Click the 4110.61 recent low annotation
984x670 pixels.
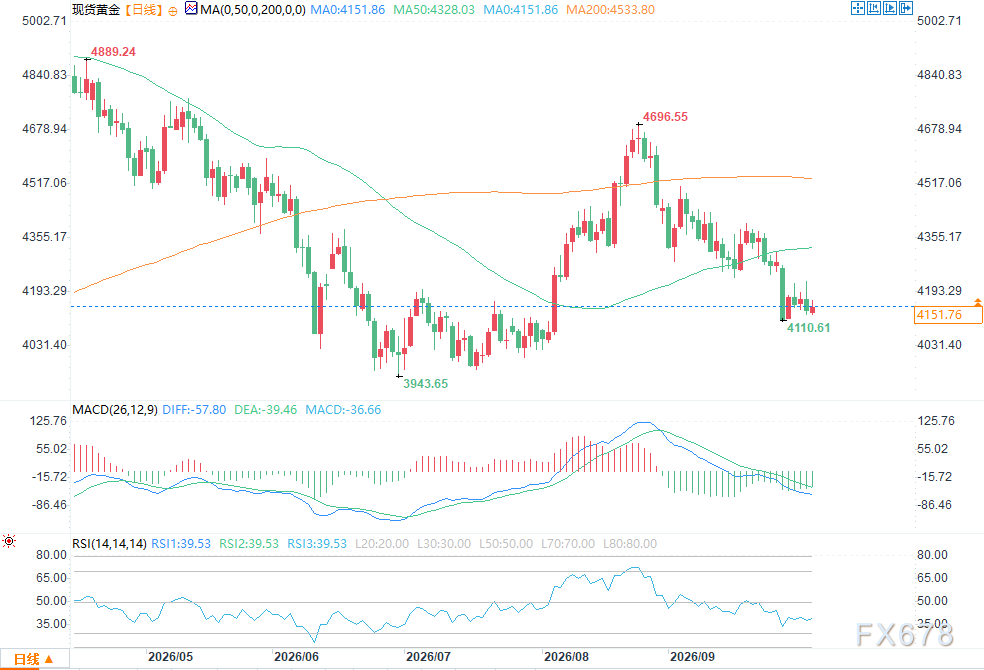point(808,327)
